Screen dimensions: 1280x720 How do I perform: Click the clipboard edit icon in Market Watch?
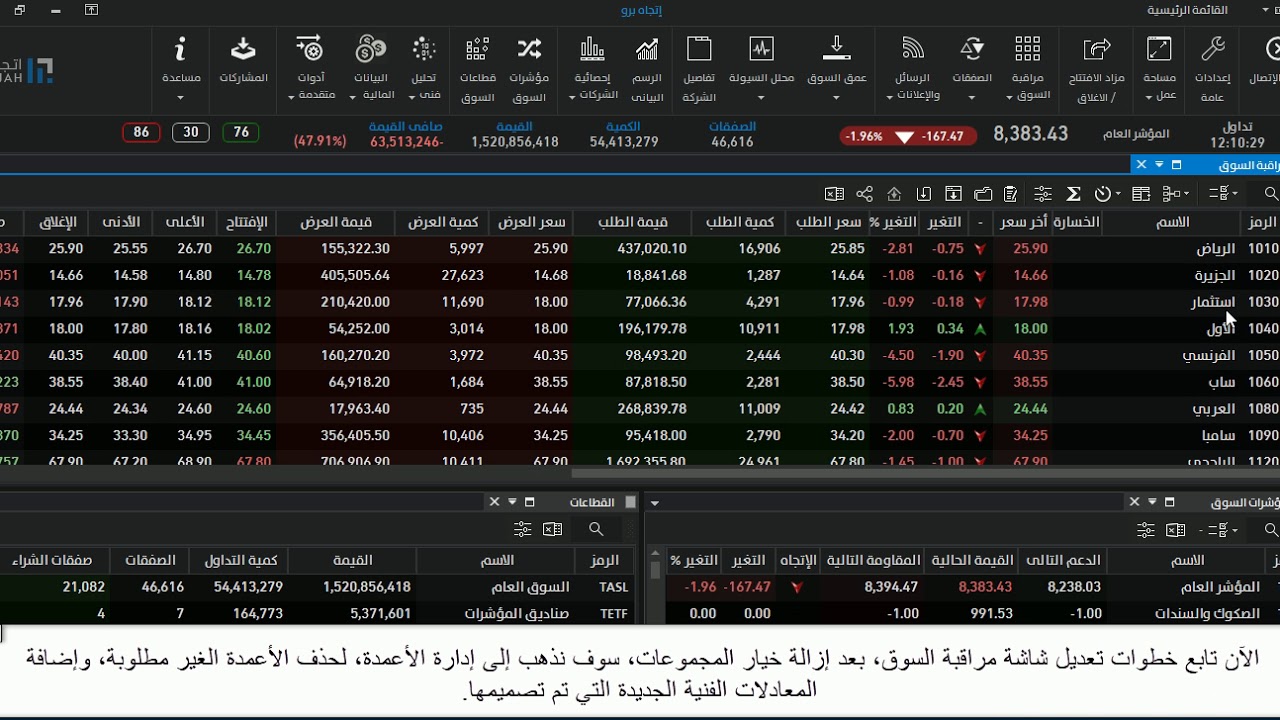click(x=1011, y=194)
